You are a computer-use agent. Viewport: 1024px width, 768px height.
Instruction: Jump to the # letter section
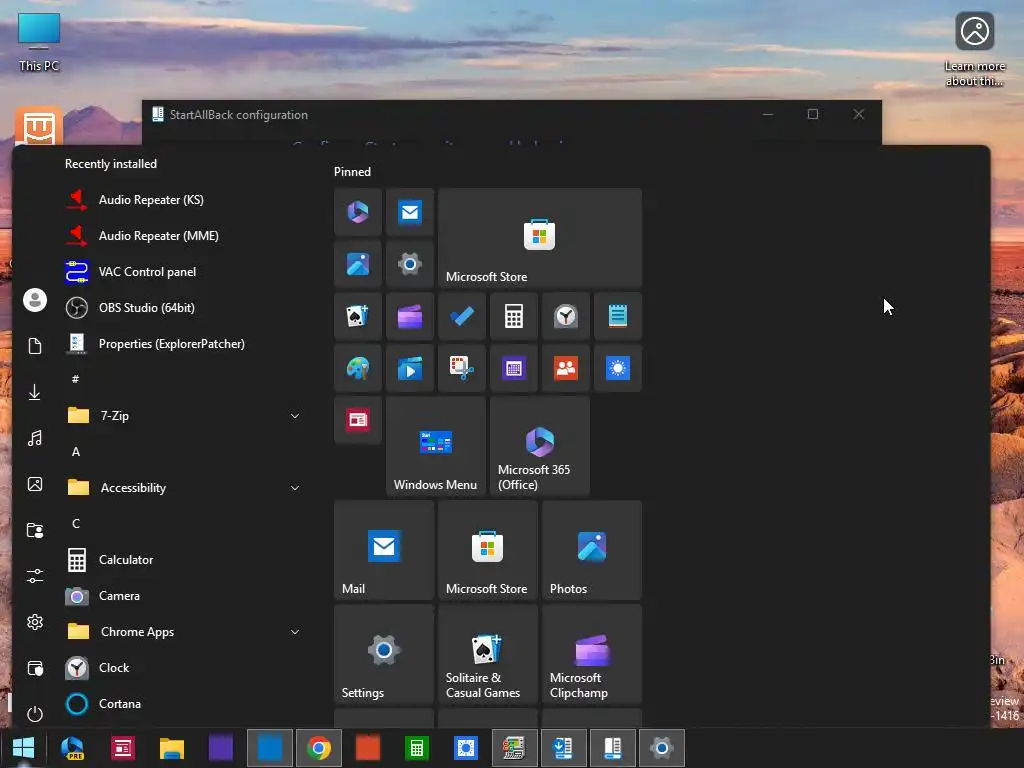tap(76, 379)
